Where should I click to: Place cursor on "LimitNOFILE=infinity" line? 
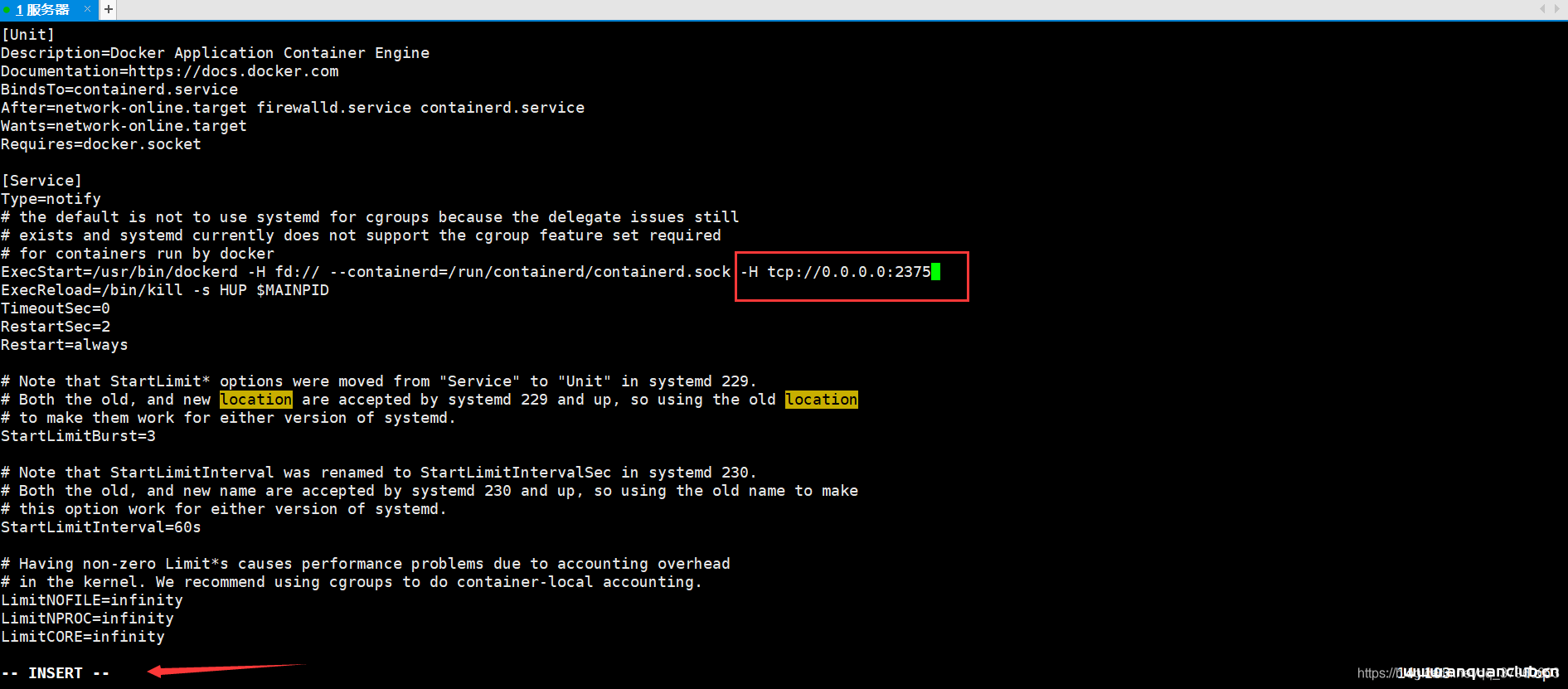pos(92,600)
